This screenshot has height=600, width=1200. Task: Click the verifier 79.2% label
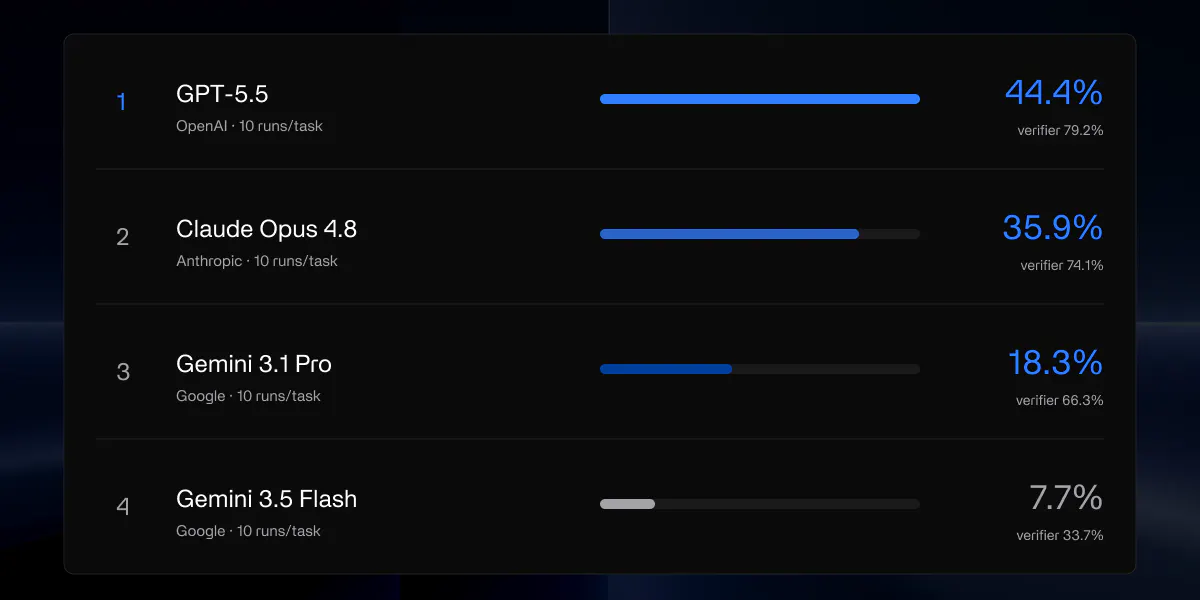pos(1060,130)
